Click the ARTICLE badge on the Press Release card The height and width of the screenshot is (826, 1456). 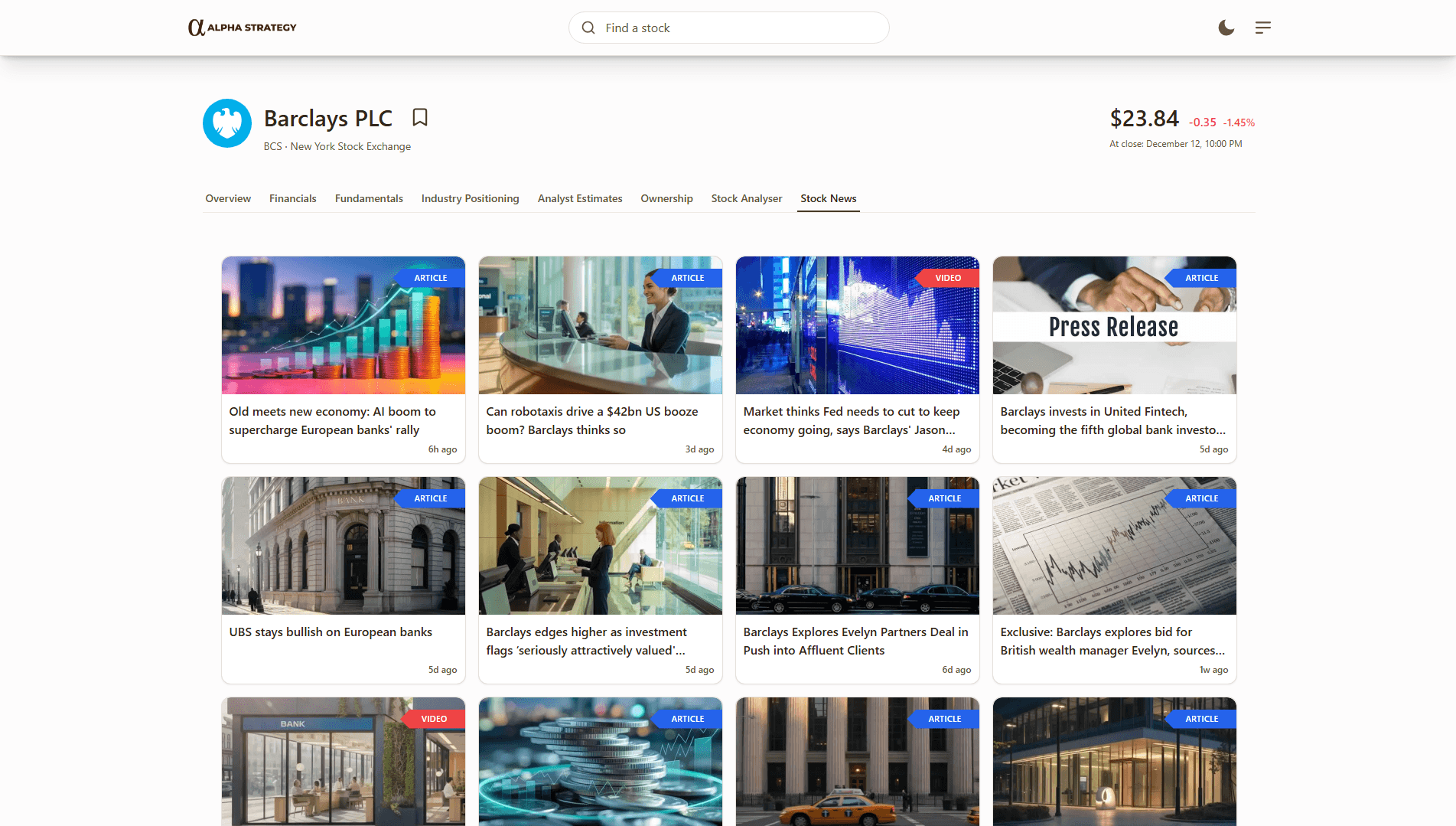click(1202, 277)
